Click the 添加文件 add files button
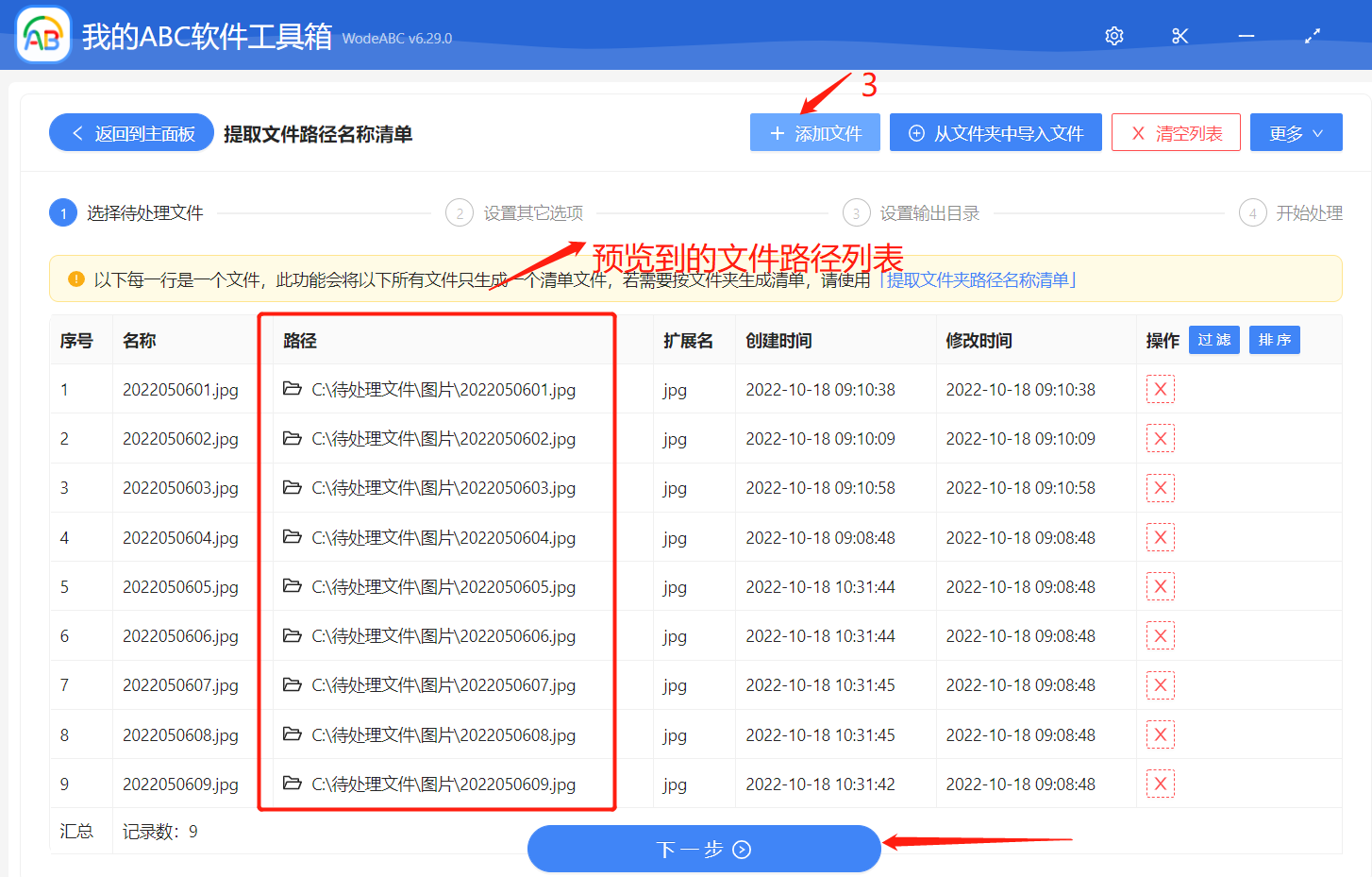This screenshot has height=877, width=1372. tap(814, 132)
